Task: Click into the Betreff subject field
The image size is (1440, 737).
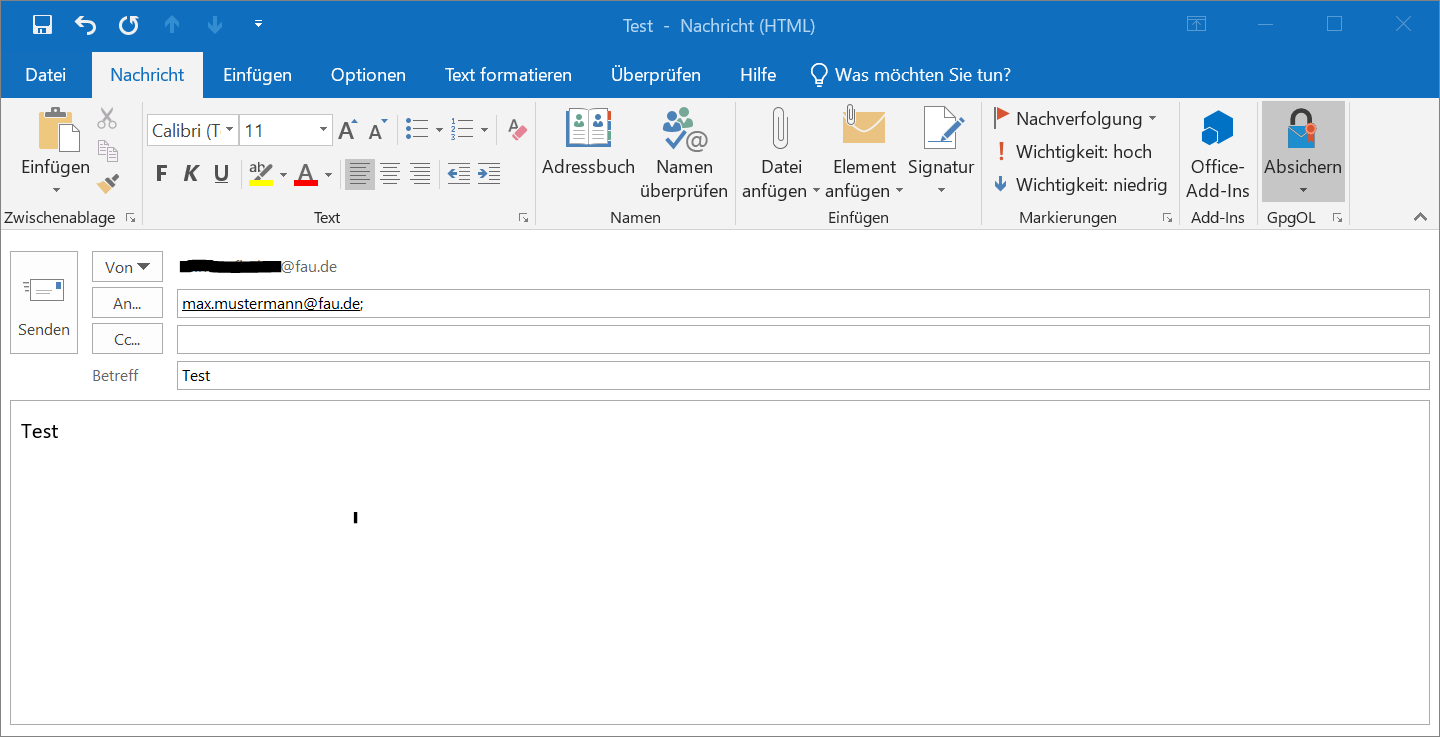Action: [x=802, y=376]
